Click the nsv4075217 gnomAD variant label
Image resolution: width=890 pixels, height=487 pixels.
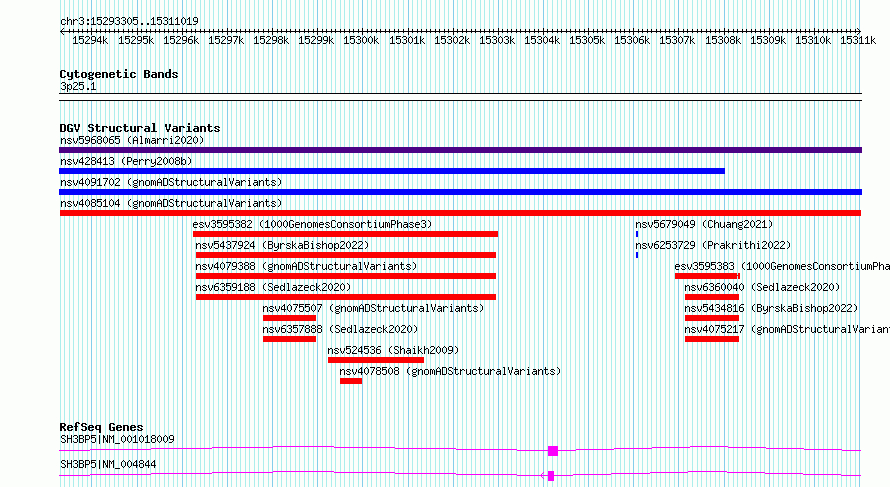coord(787,329)
